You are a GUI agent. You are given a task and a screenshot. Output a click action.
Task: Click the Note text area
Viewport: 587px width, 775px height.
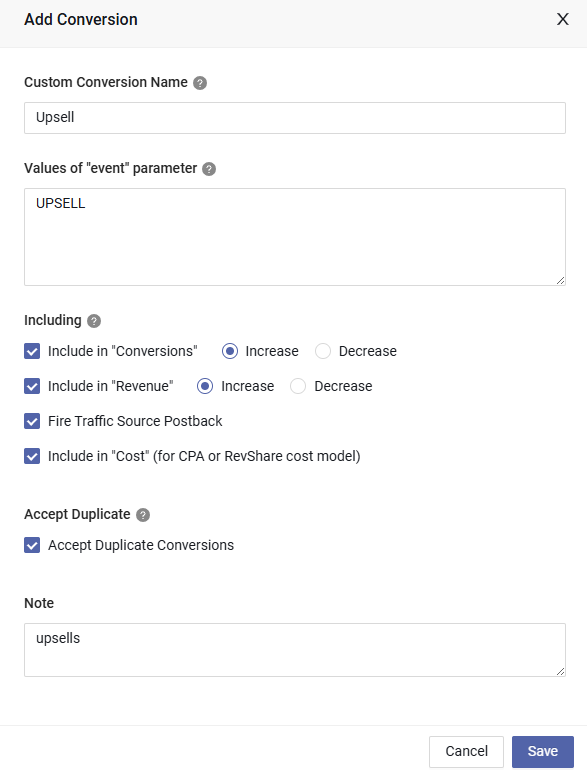[x=295, y=650]
